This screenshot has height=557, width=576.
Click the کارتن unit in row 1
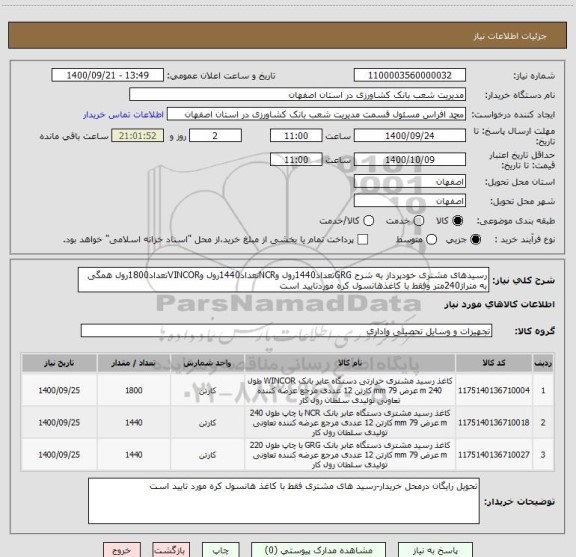pyautogui.click(x=208, y=391)
